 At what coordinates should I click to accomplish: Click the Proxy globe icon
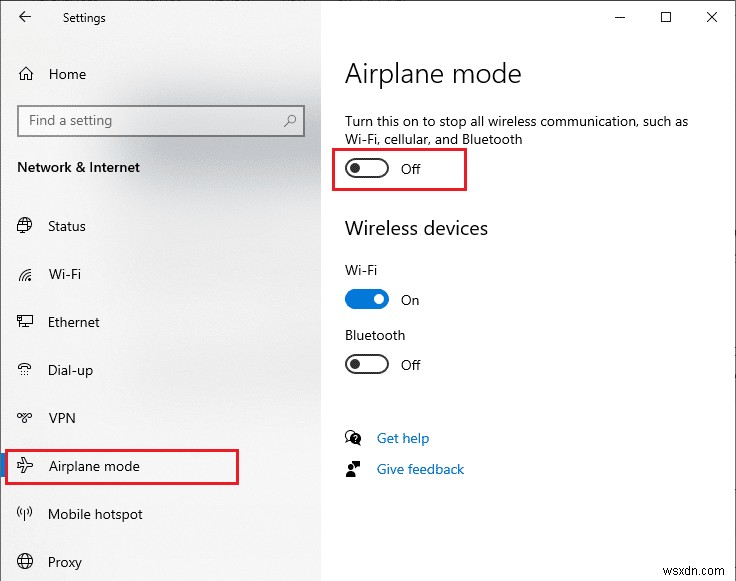click(26, 562)
